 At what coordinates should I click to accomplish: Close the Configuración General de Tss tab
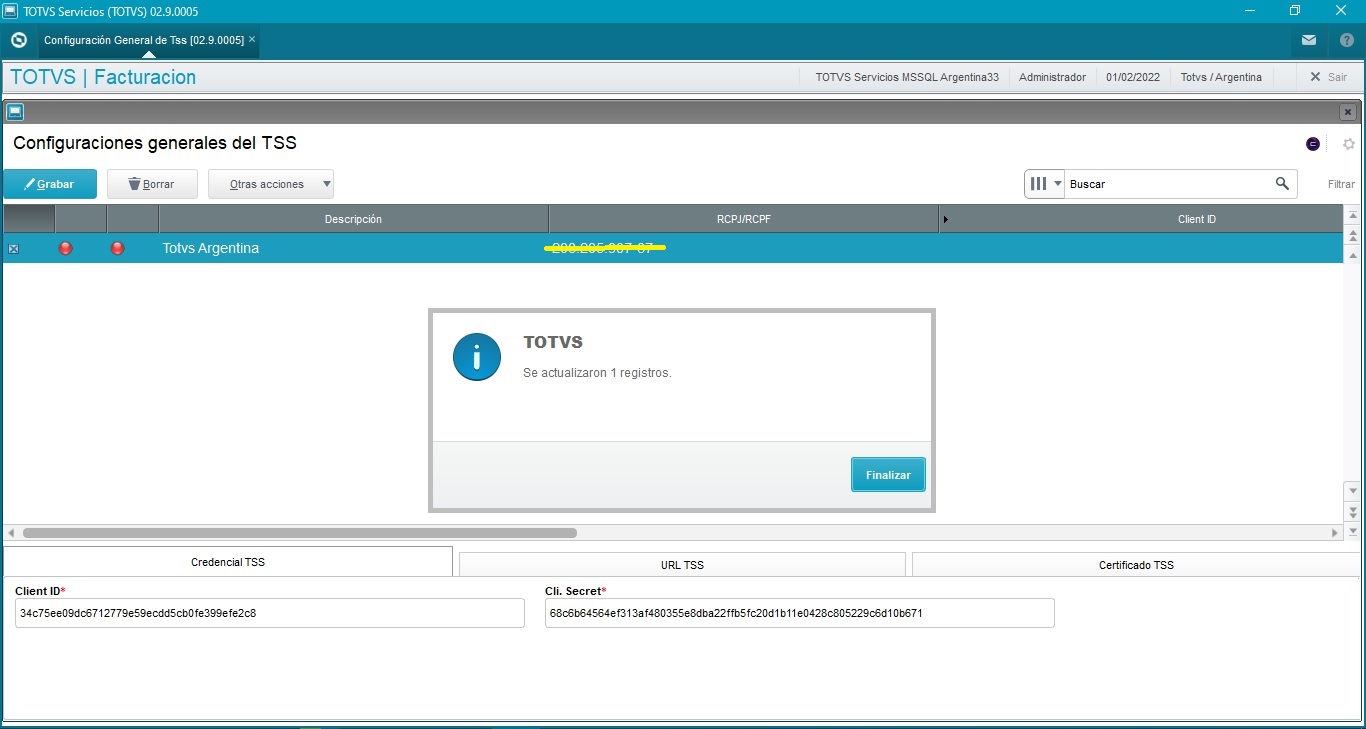click(x=252, y=39)
